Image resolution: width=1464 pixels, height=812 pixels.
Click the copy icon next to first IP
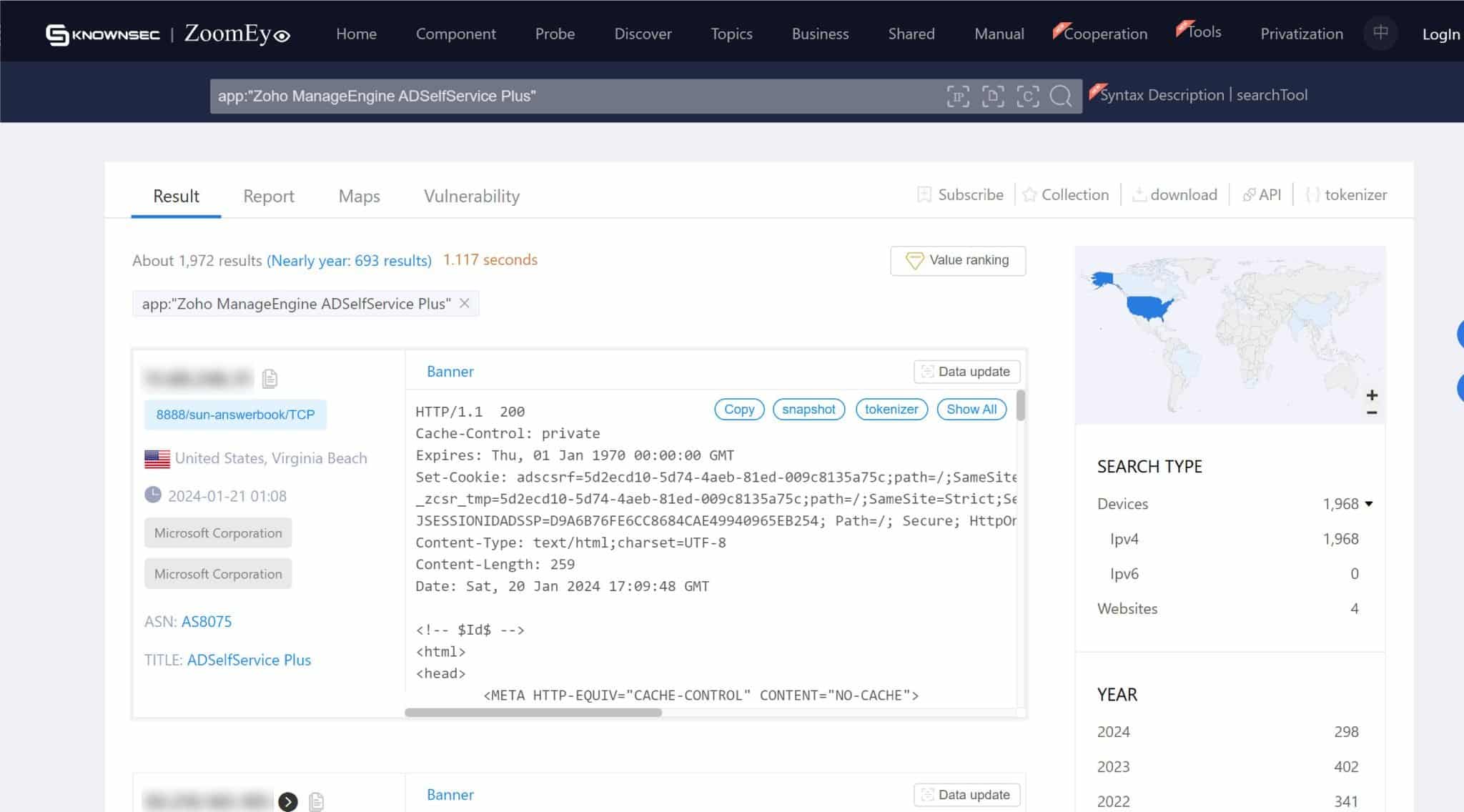click(269, 378)
